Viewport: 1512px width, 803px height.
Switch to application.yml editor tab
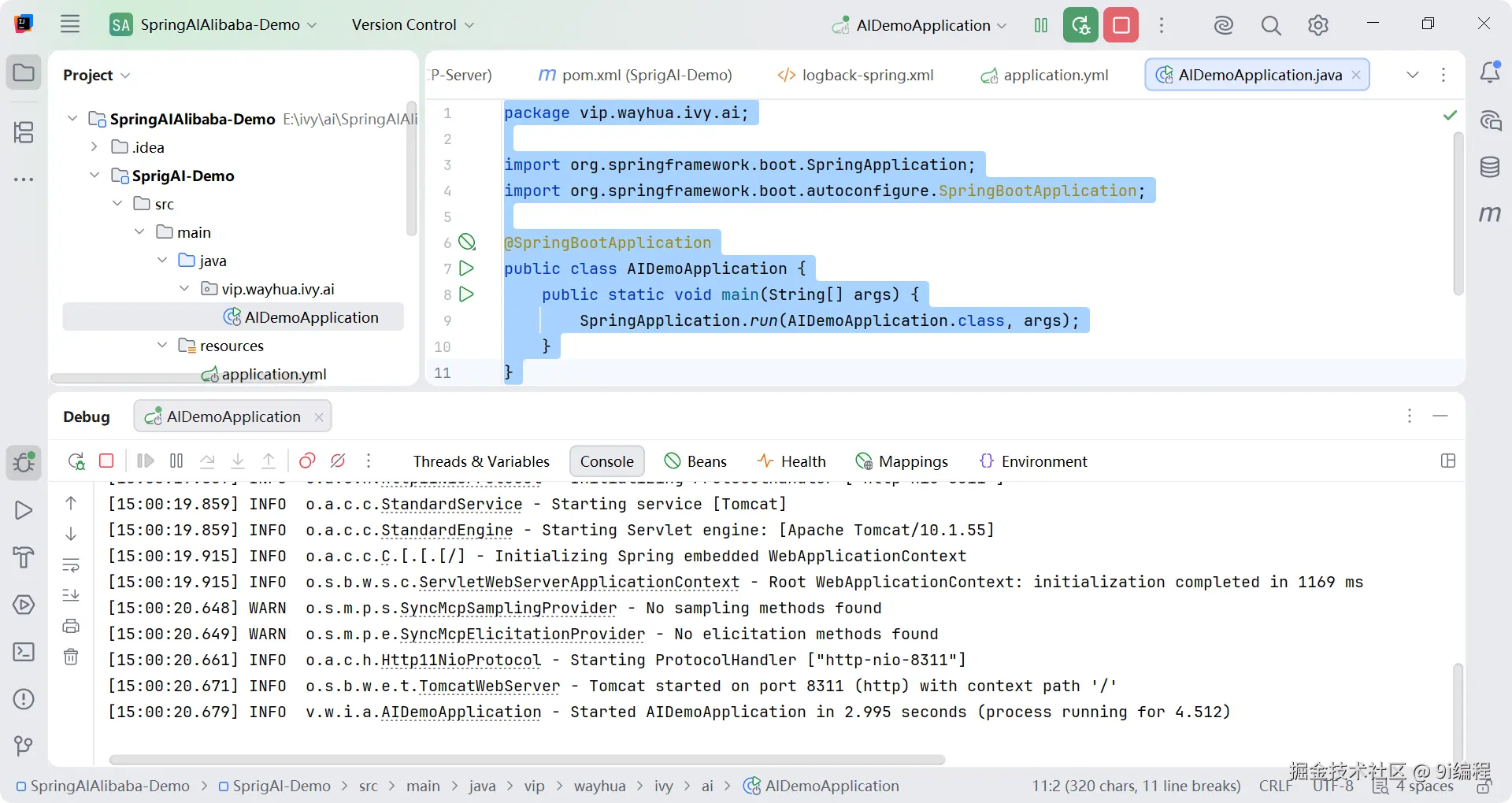pos(1044,75)
